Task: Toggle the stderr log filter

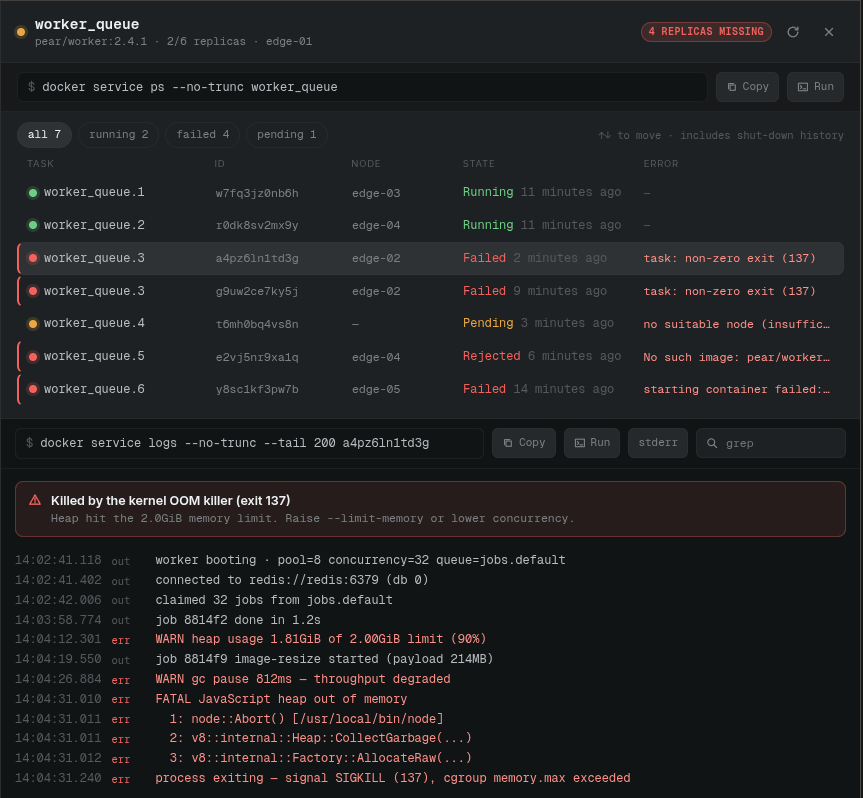Action: (x=658, y=443)
